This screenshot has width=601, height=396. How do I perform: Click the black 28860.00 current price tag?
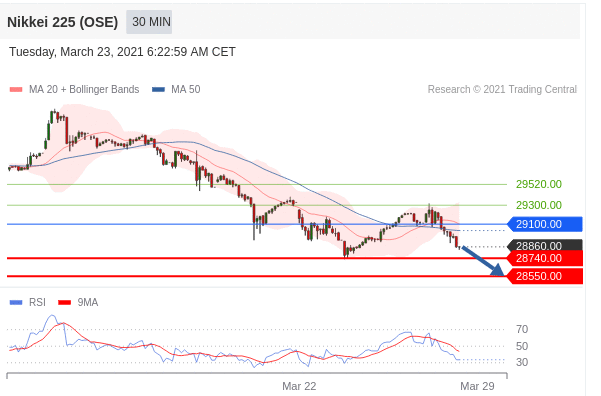[x=545, y=245]
